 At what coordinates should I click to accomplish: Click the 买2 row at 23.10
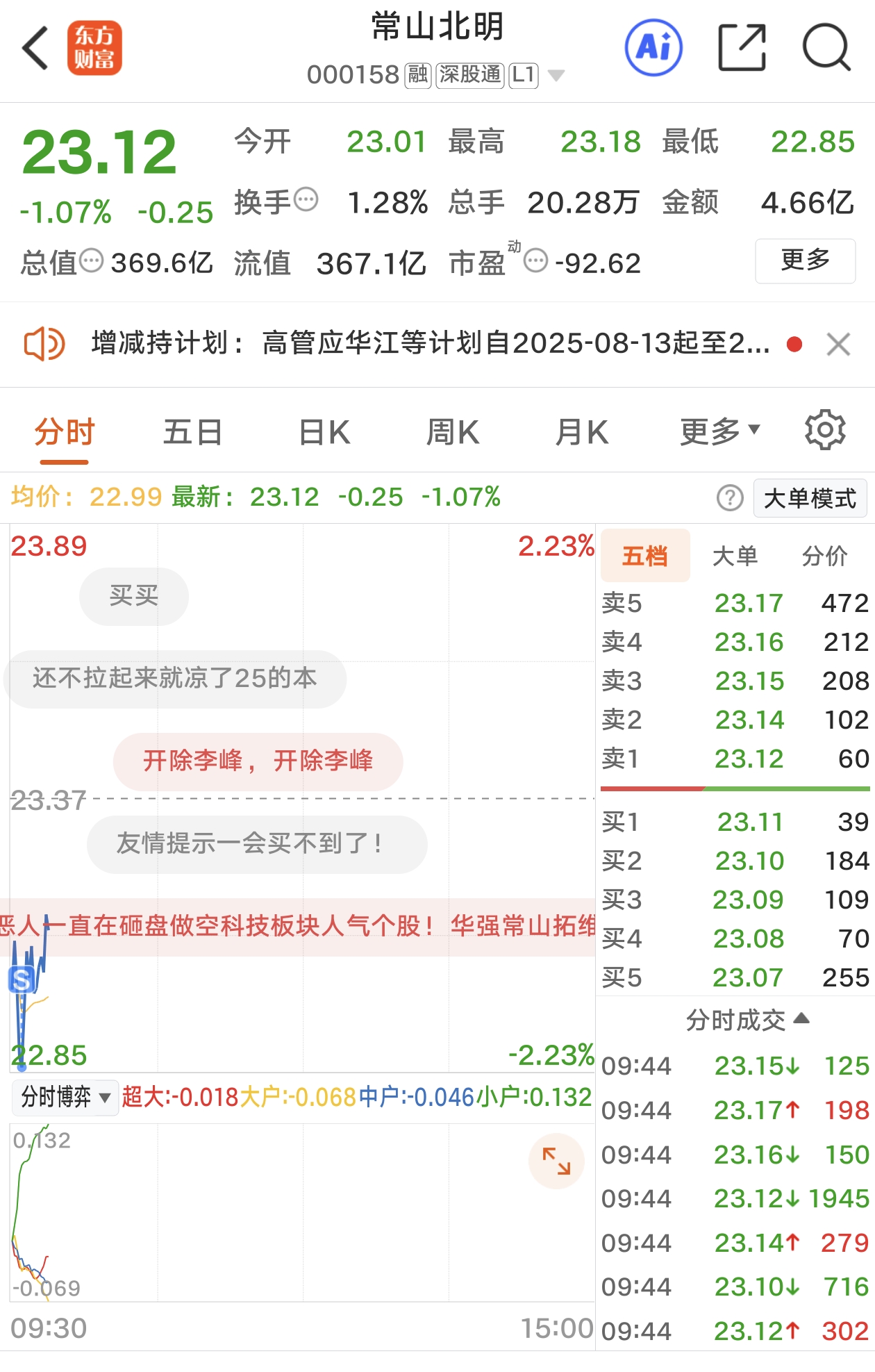click(x=735, y=861)
